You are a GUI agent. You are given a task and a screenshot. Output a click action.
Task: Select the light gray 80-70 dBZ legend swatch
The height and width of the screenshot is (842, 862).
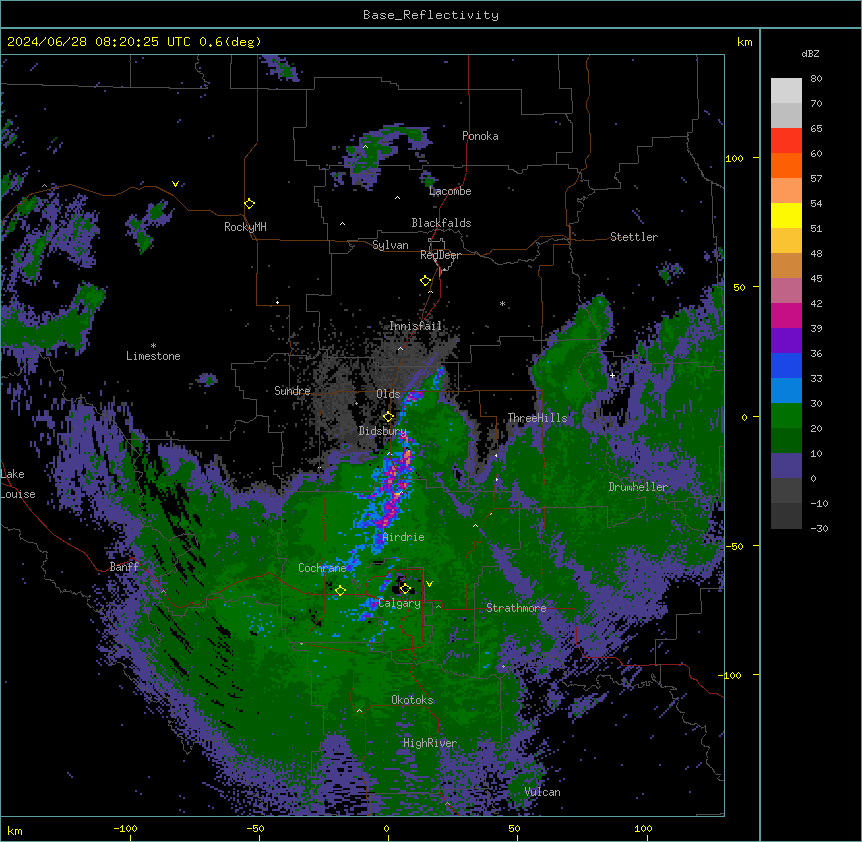tap(786, 91)
